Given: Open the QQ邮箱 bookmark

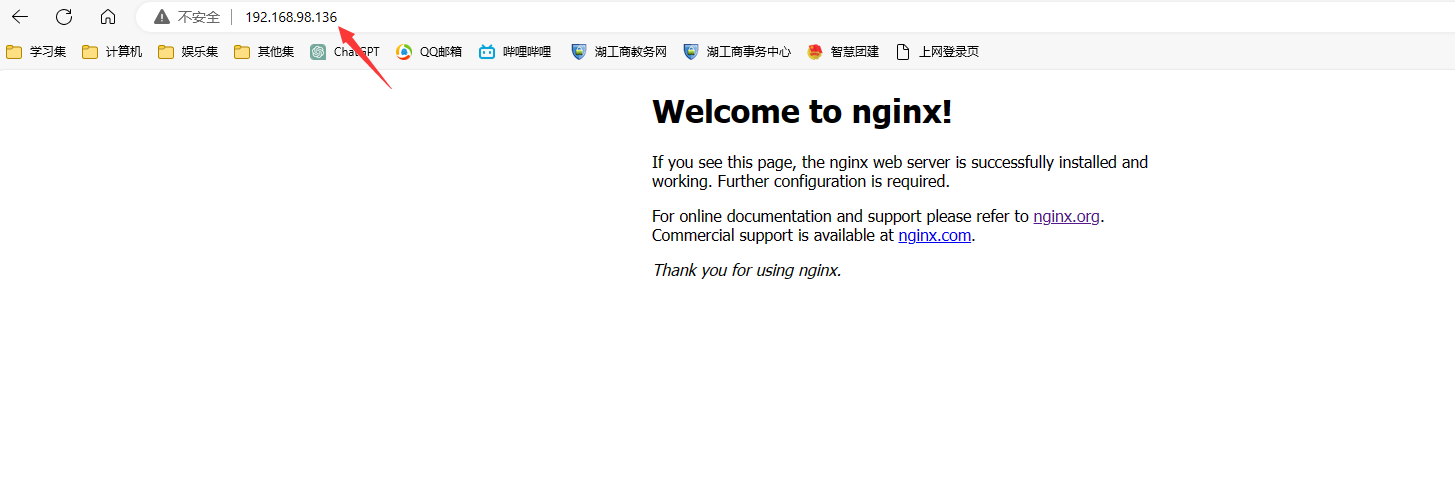Looking at the screenshot, I should click(x=429, y=52).
